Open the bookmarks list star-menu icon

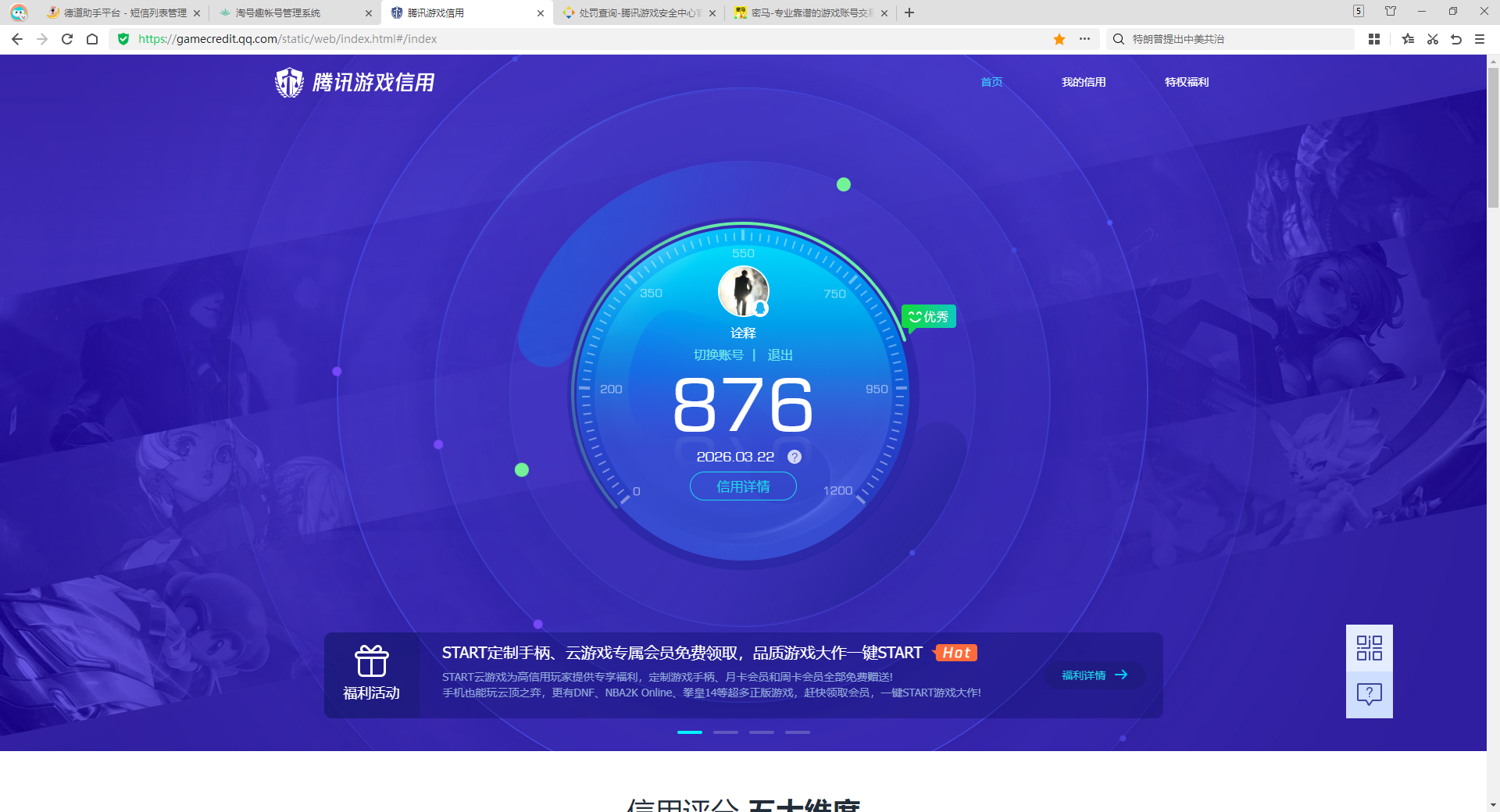[1408, 39]
